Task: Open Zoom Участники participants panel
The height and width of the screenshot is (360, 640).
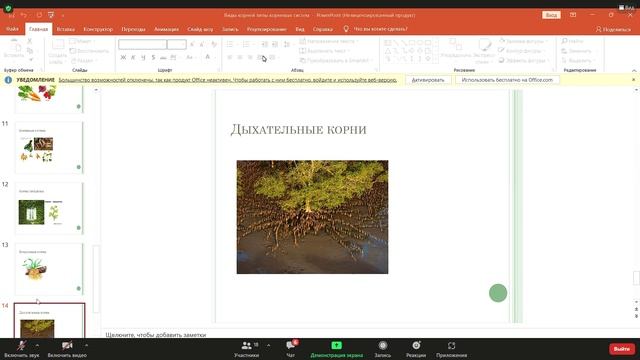Action: [x=247, y=346]
